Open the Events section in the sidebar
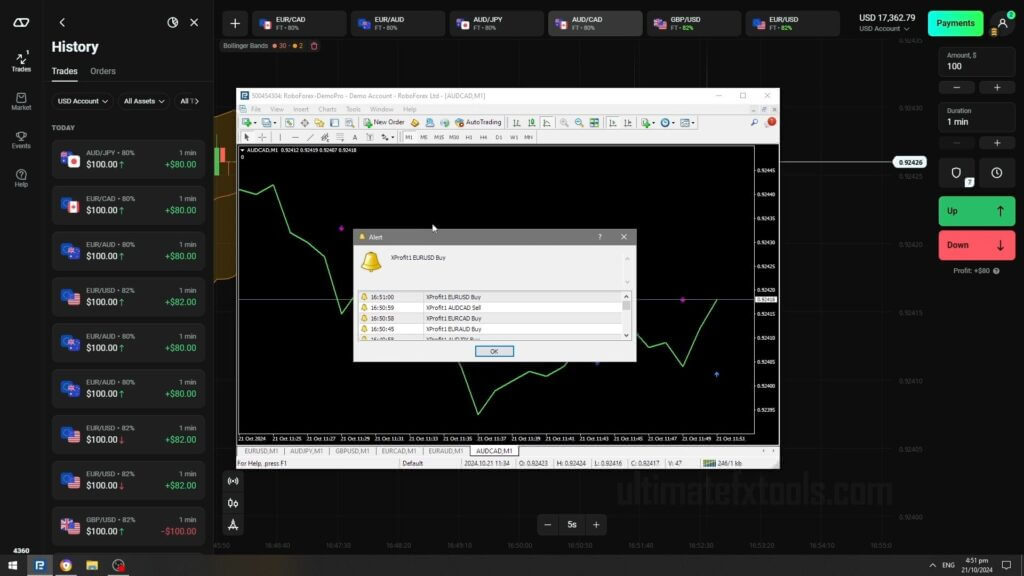The image size is (1024, 576). click(x=20, y=140)
